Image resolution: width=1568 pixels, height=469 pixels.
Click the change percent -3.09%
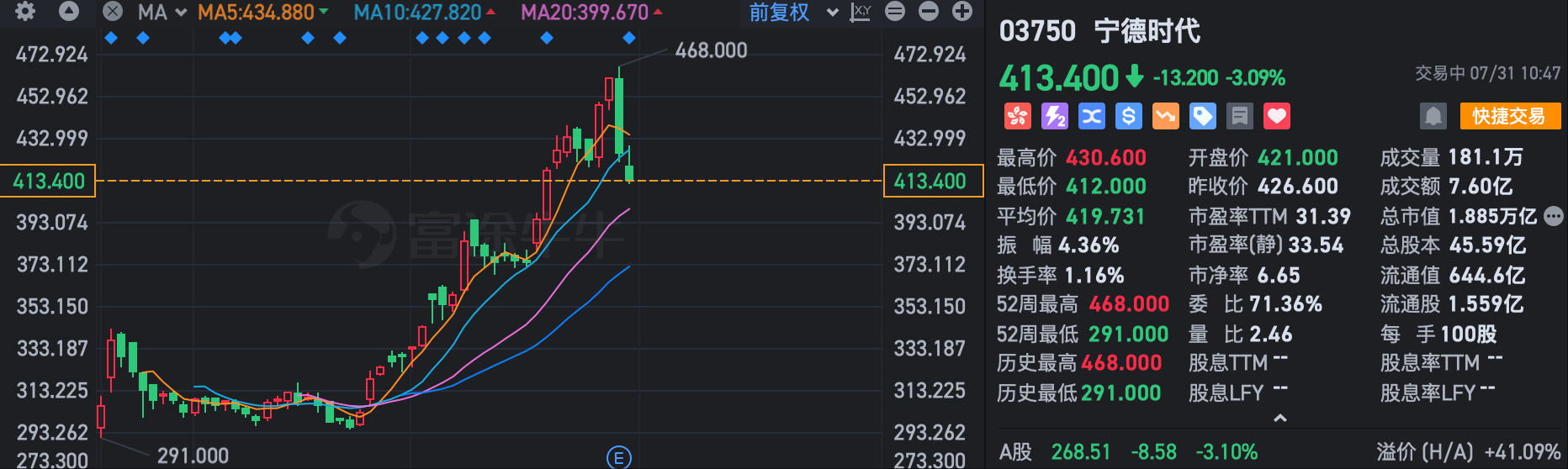point(1255,78)
